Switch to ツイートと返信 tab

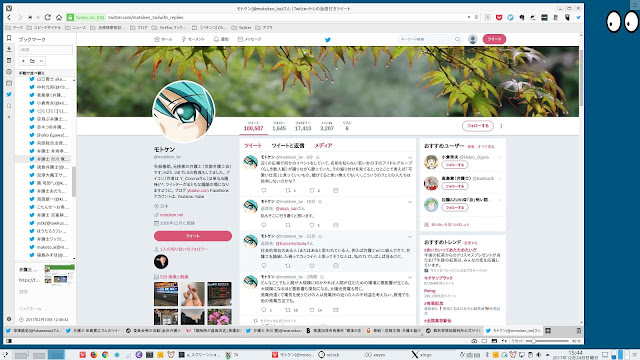point(288,146)
